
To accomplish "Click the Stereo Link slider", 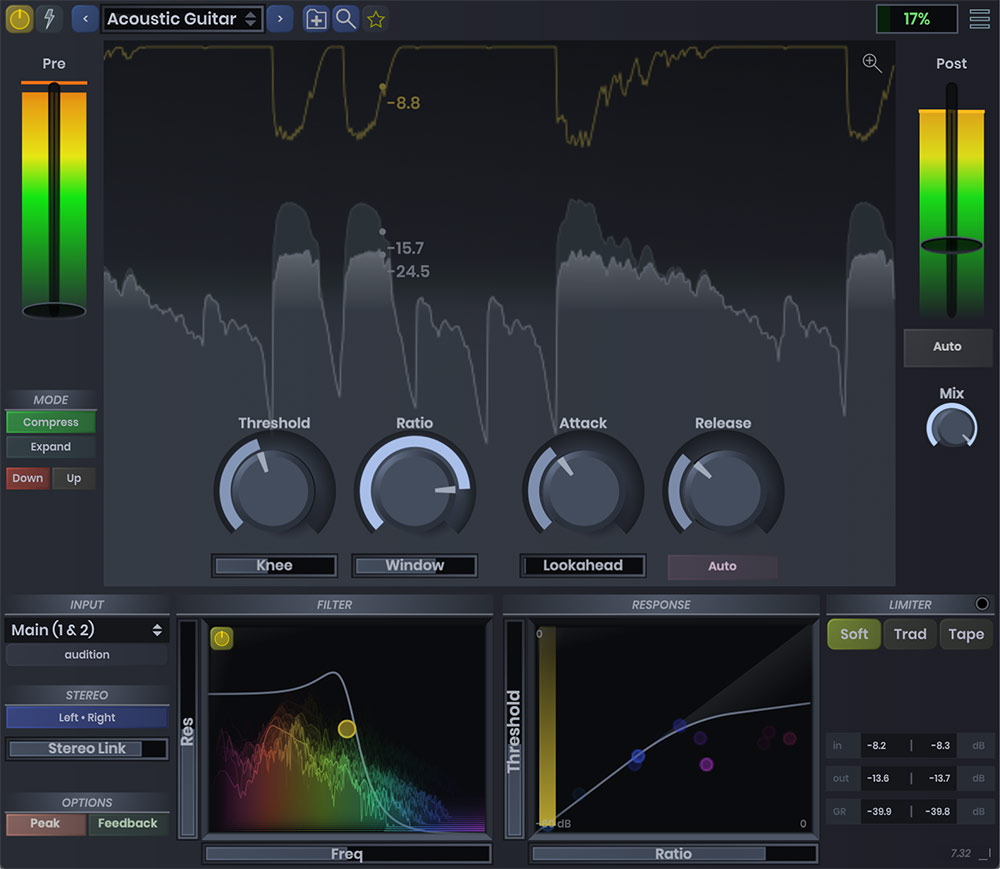I will [x=86, y=748].
